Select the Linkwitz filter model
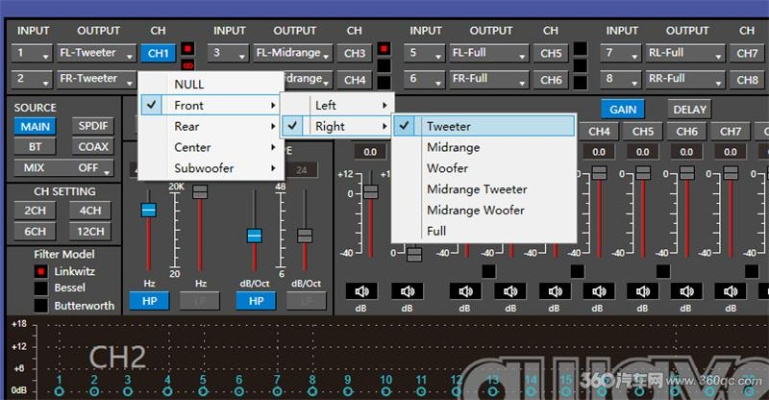This screenshot has width=769, height=400. pos(41,272)
